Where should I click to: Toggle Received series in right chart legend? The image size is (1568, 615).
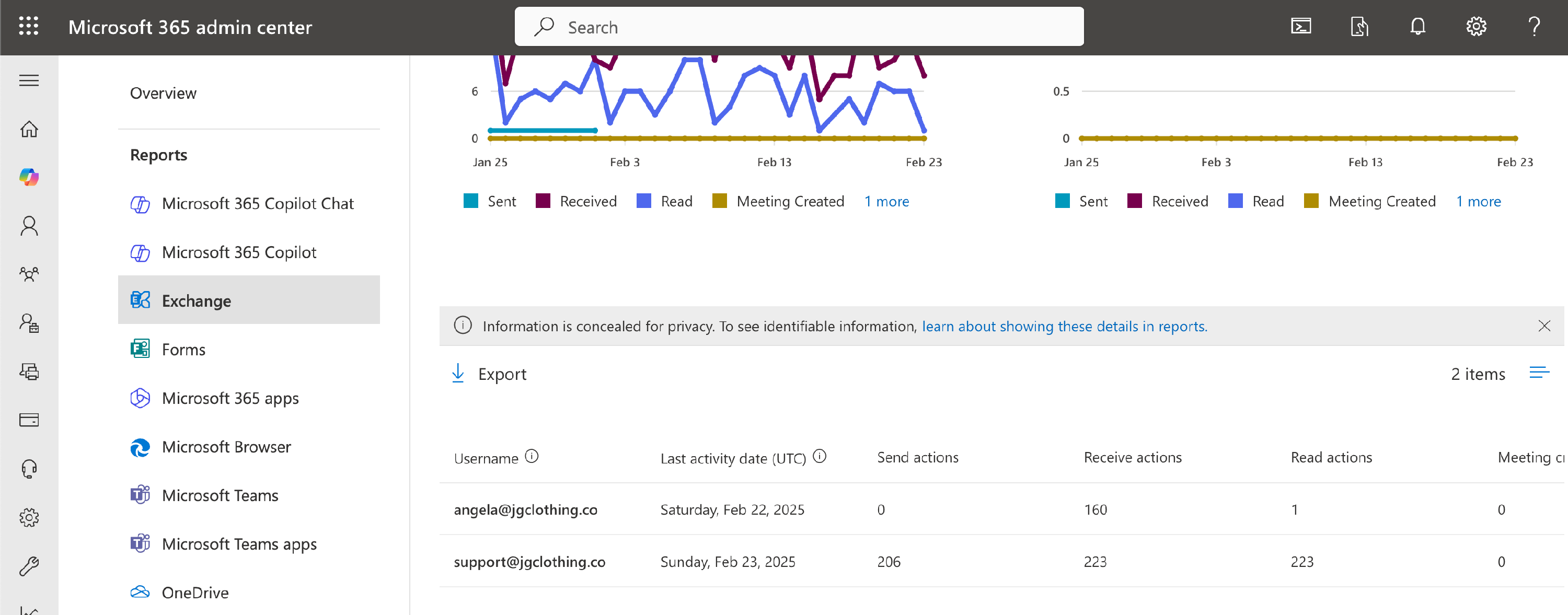[x=1168, y=201]
